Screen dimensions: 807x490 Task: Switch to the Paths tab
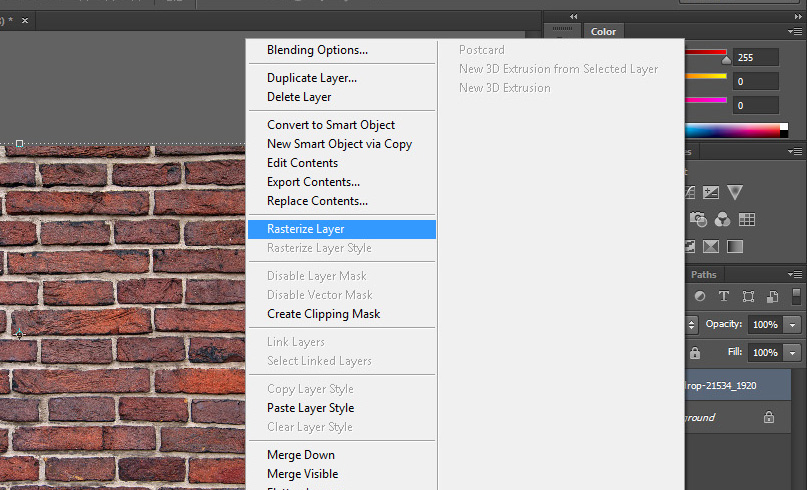pyautogui.click(x=704, y=275)
